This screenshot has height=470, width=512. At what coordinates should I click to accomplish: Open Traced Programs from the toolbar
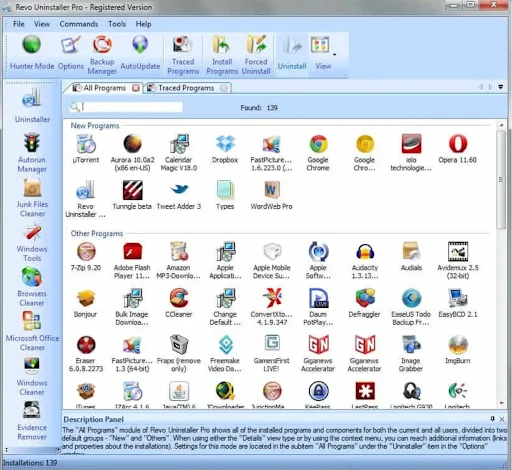pos(183,55)
